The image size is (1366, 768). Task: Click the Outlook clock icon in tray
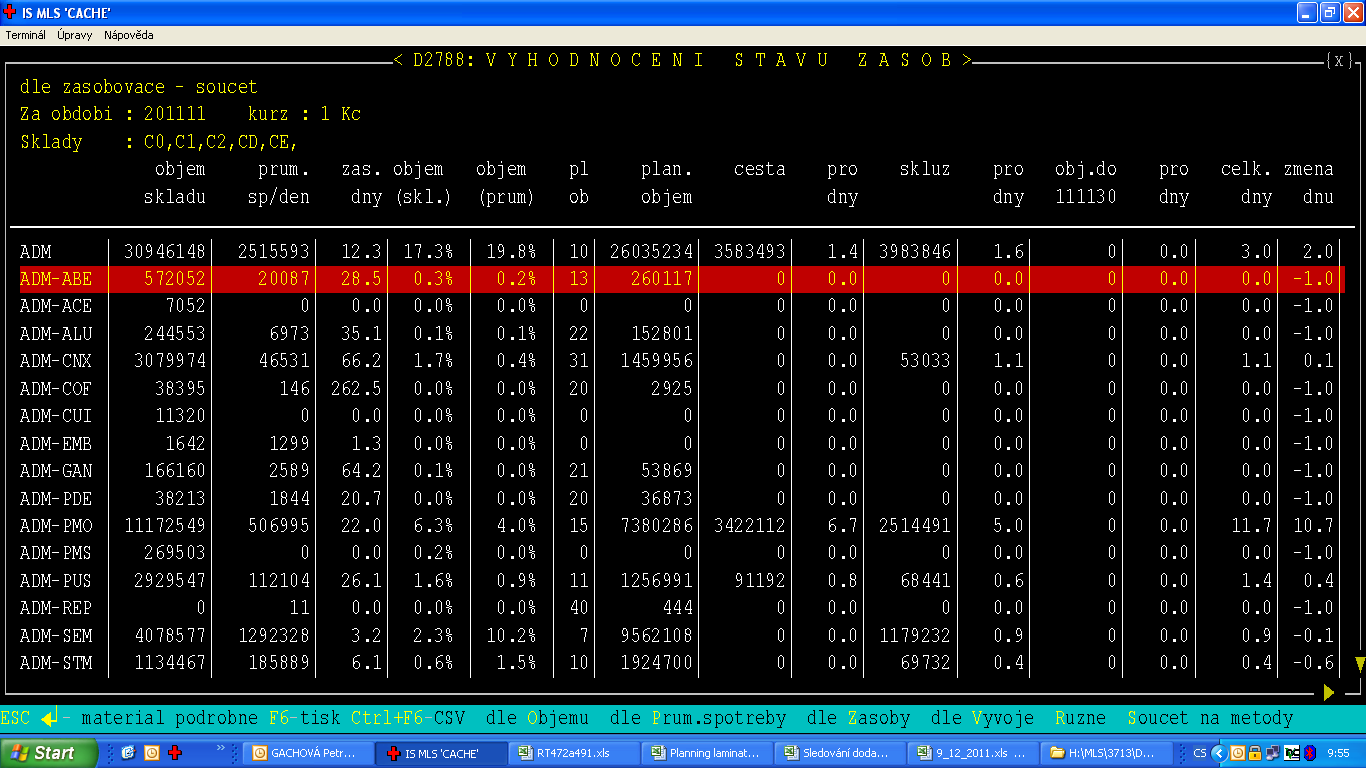[1238, 753]
